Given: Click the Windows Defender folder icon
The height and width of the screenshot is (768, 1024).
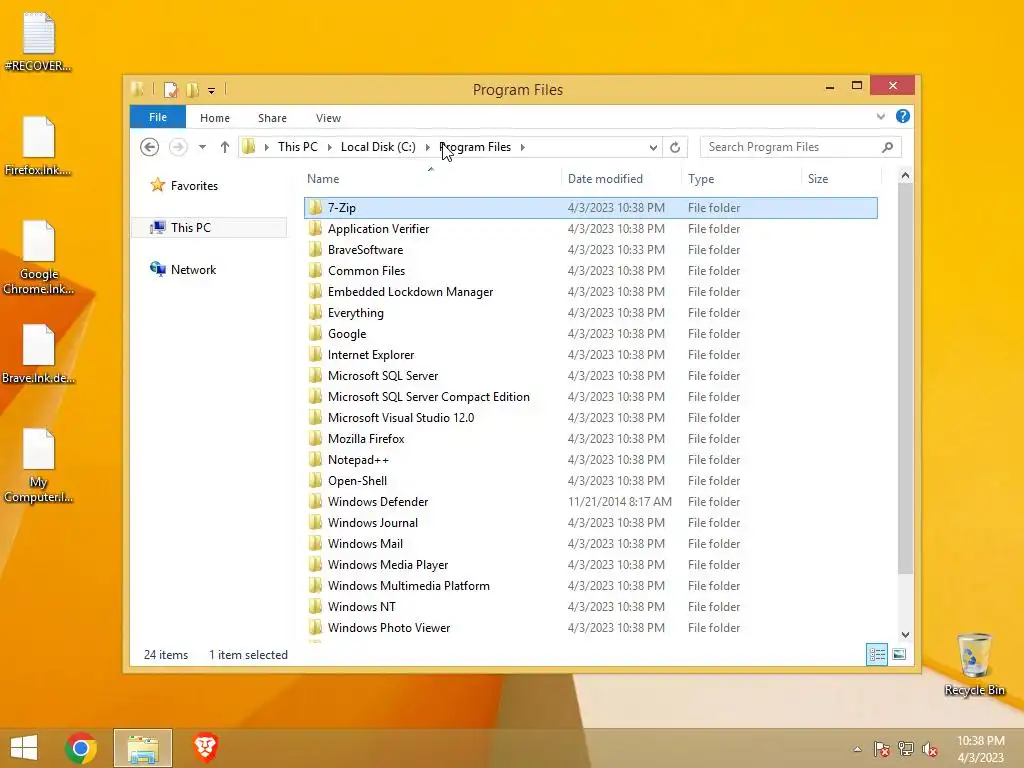Looking at the screenshot, I should tap(315, 502).
